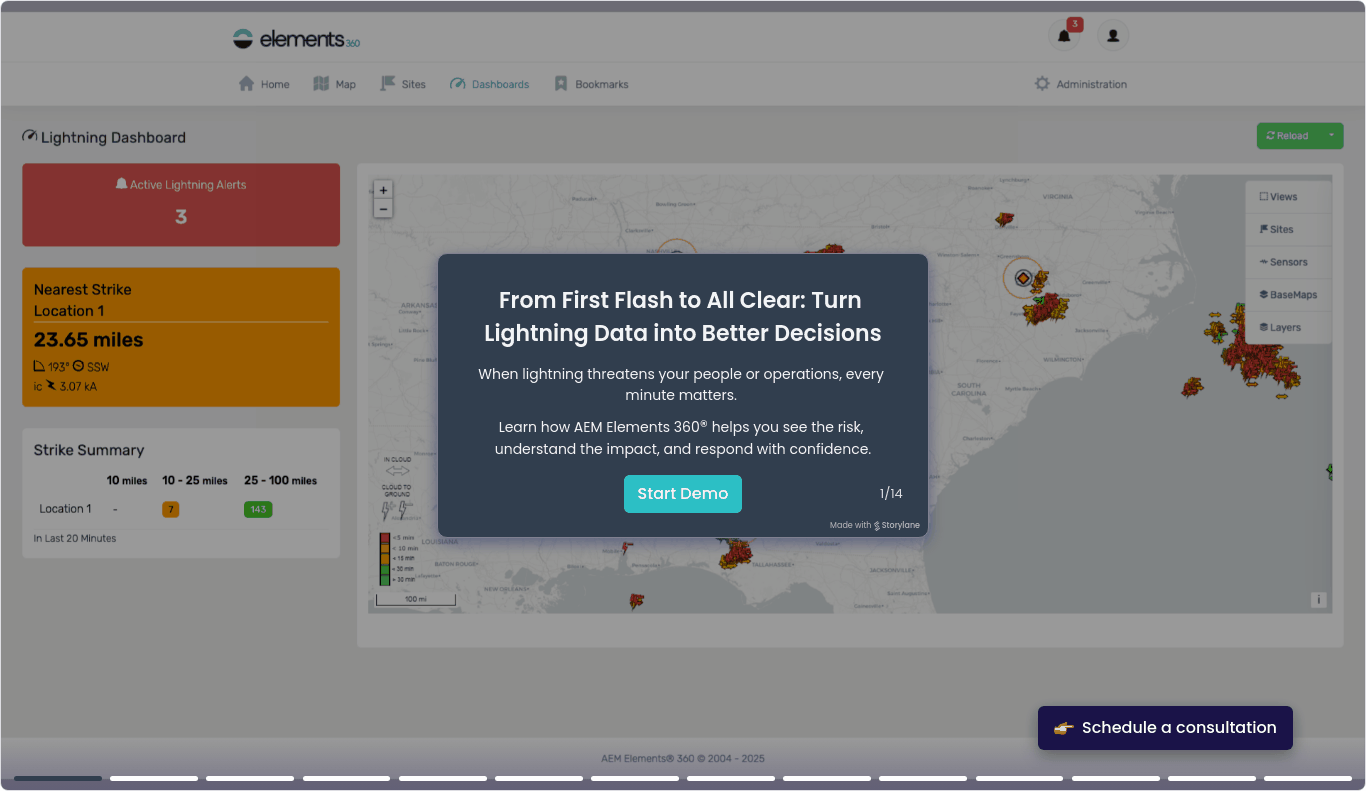
Task: Open Sites in the top navigation bar
Action: pyautogui.click(x=403, y=84)
